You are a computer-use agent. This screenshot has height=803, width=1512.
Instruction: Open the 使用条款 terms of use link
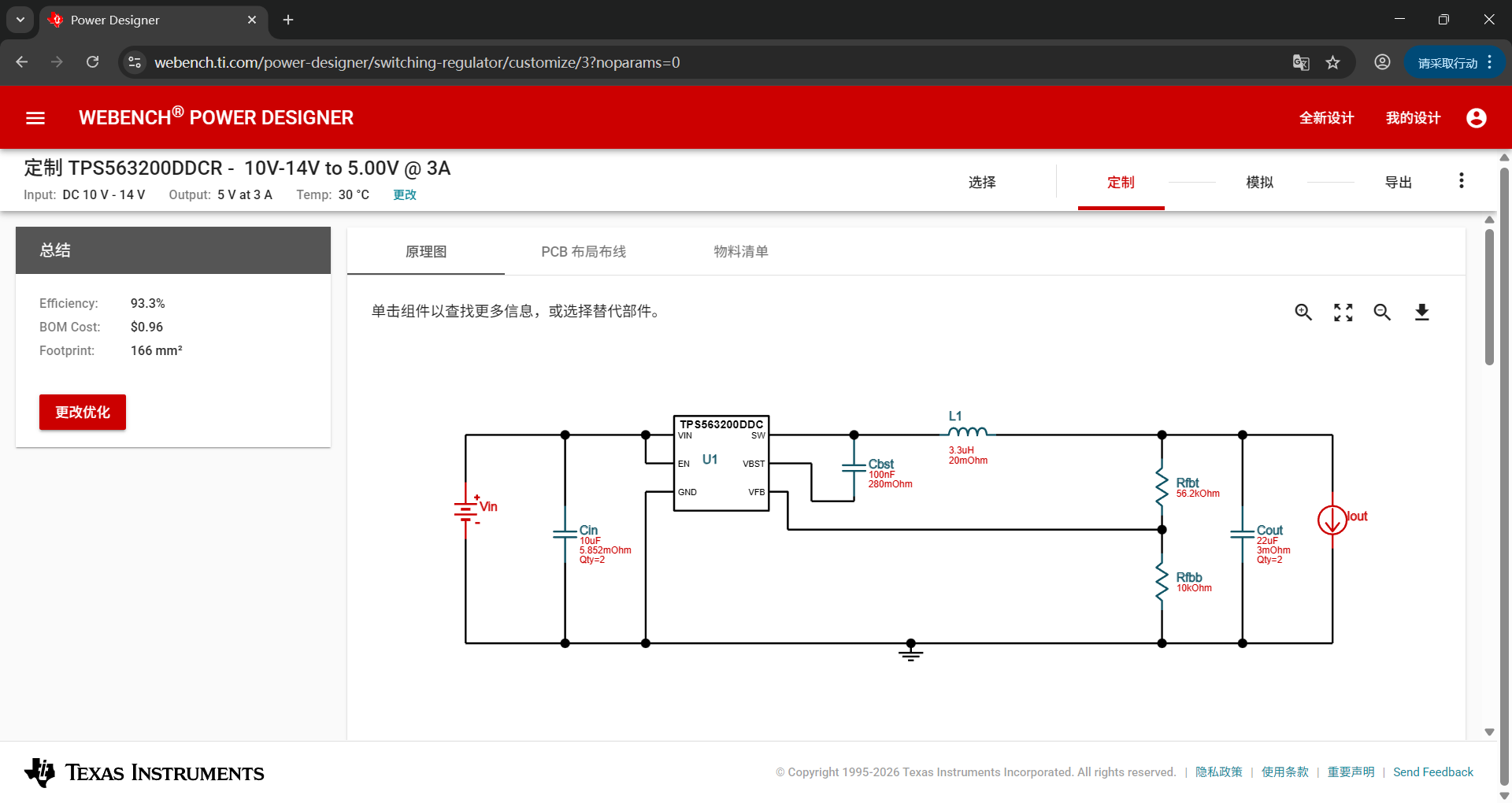[1284, 772]
